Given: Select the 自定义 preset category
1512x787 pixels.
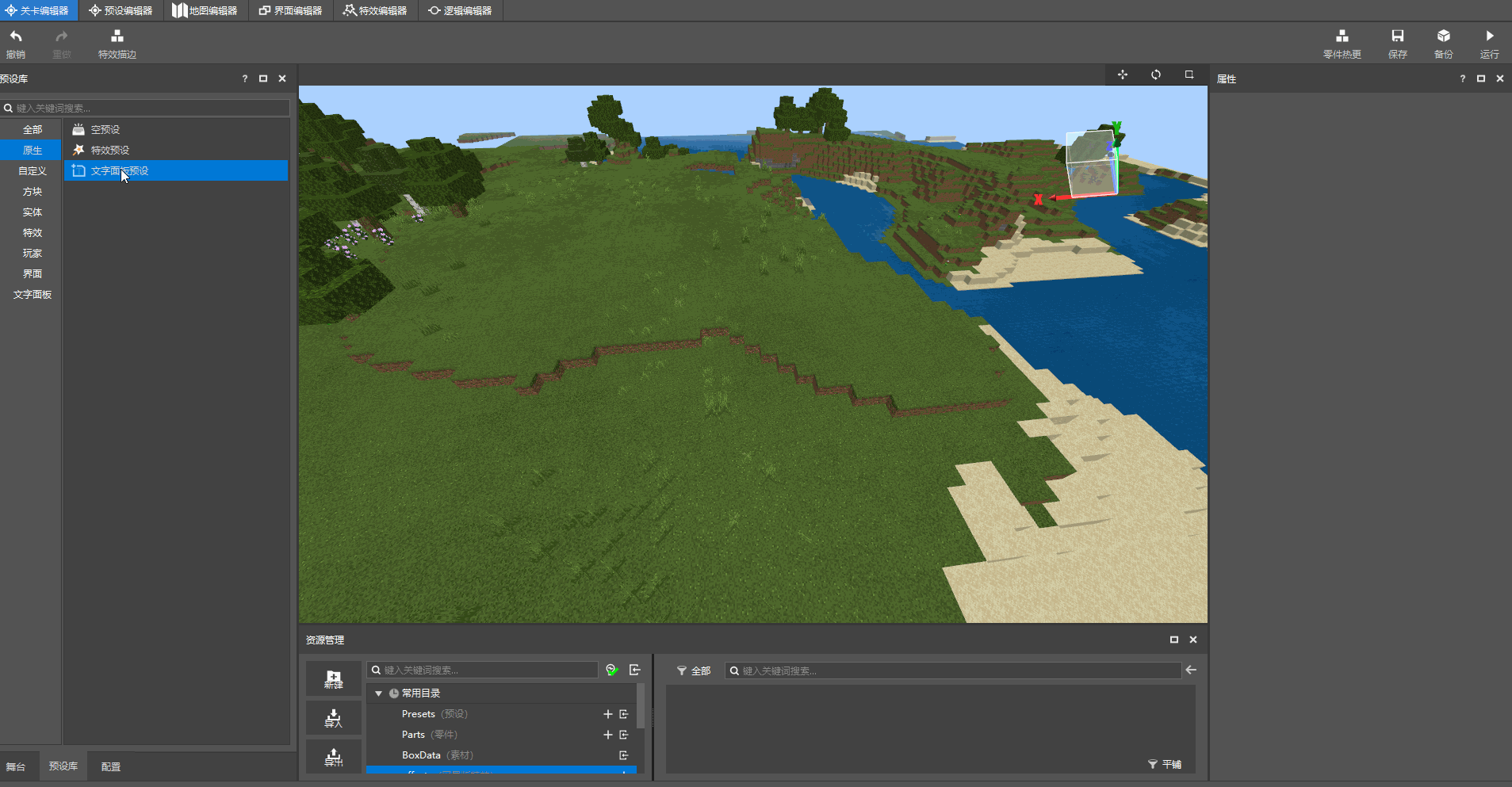Looking at the screenshot, I should (32, 171).
